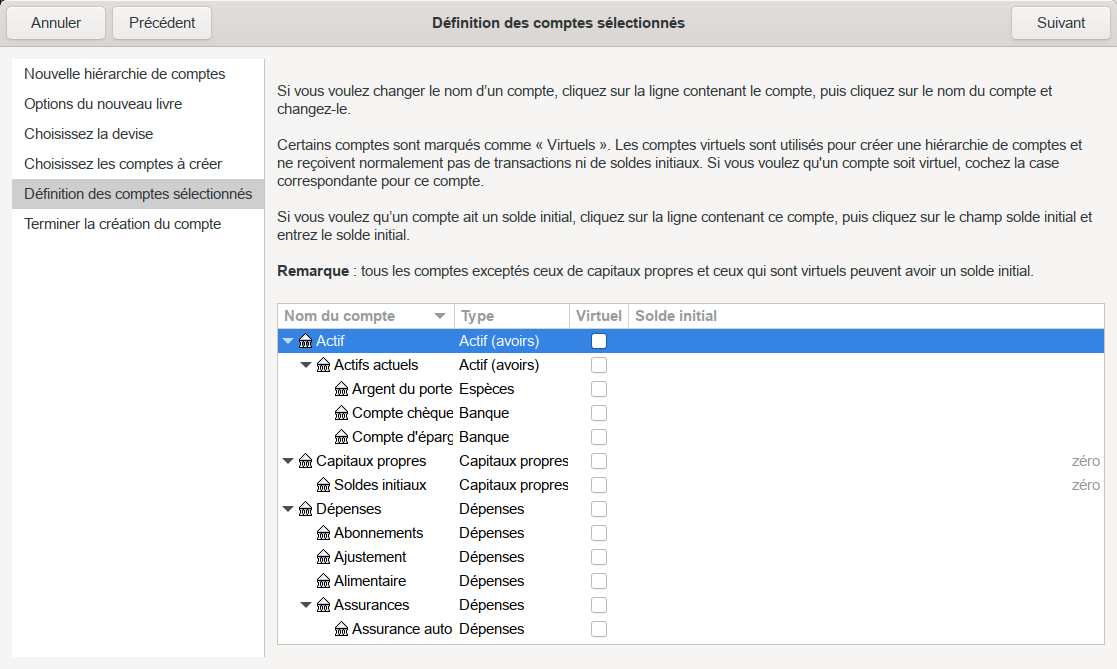This screenshot has height=669, width=1117.
Task: Click the bank icon beside Assurance auto
Action: (x=341, y=629)
